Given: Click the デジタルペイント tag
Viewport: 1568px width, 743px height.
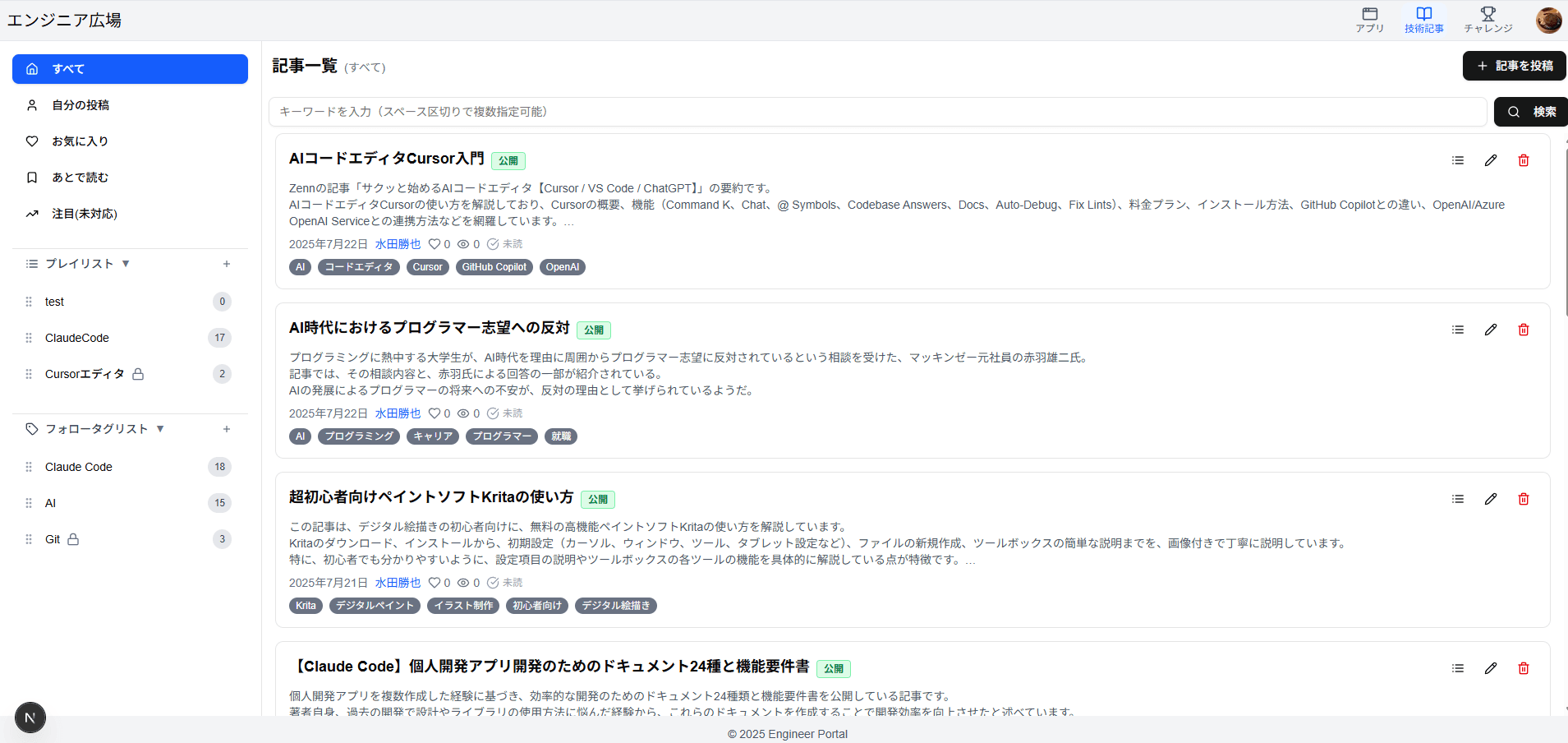Looking at the screenshot, I should [375, 606].
